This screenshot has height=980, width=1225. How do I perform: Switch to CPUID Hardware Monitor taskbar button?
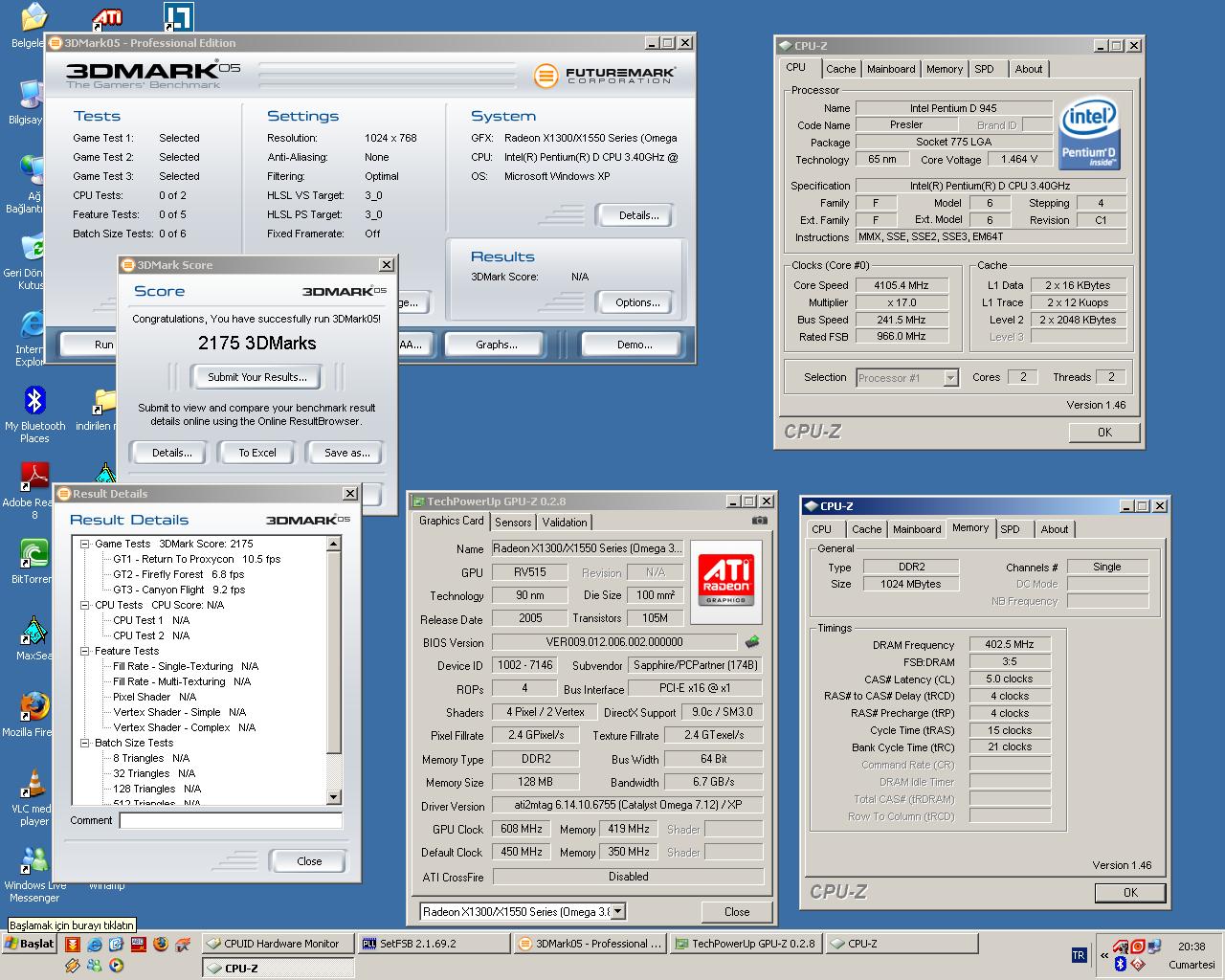tap(278, 944)
